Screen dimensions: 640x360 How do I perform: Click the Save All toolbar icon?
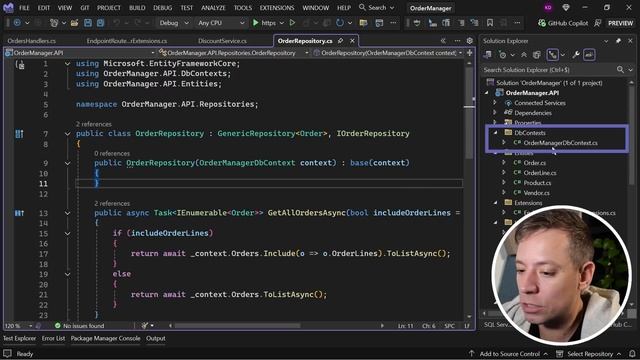pos(100,23)
